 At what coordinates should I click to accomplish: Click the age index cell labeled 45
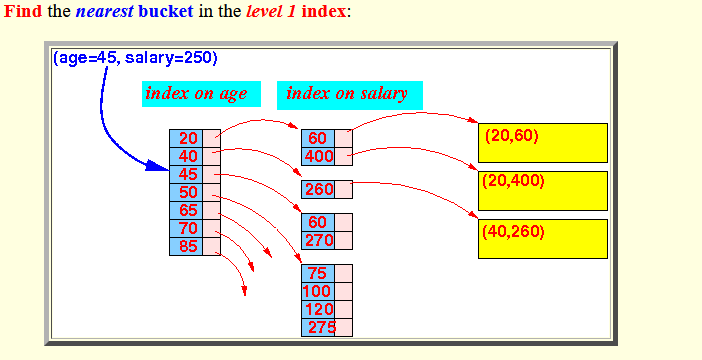[x=186, y=174]
